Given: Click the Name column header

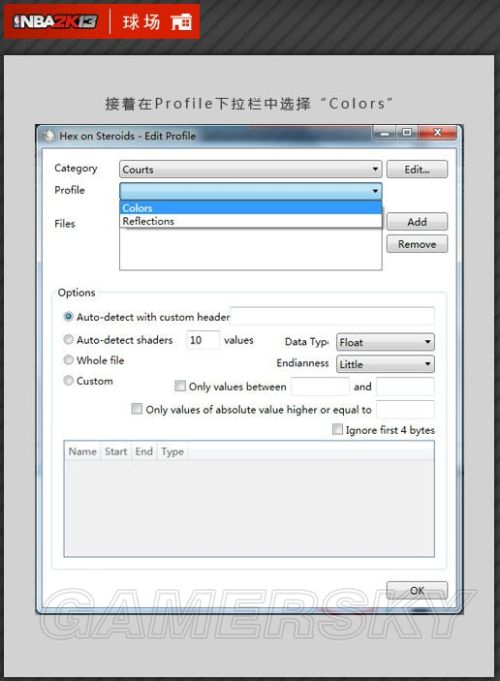Looking at the screenshot, I should (x=83, y=451).
